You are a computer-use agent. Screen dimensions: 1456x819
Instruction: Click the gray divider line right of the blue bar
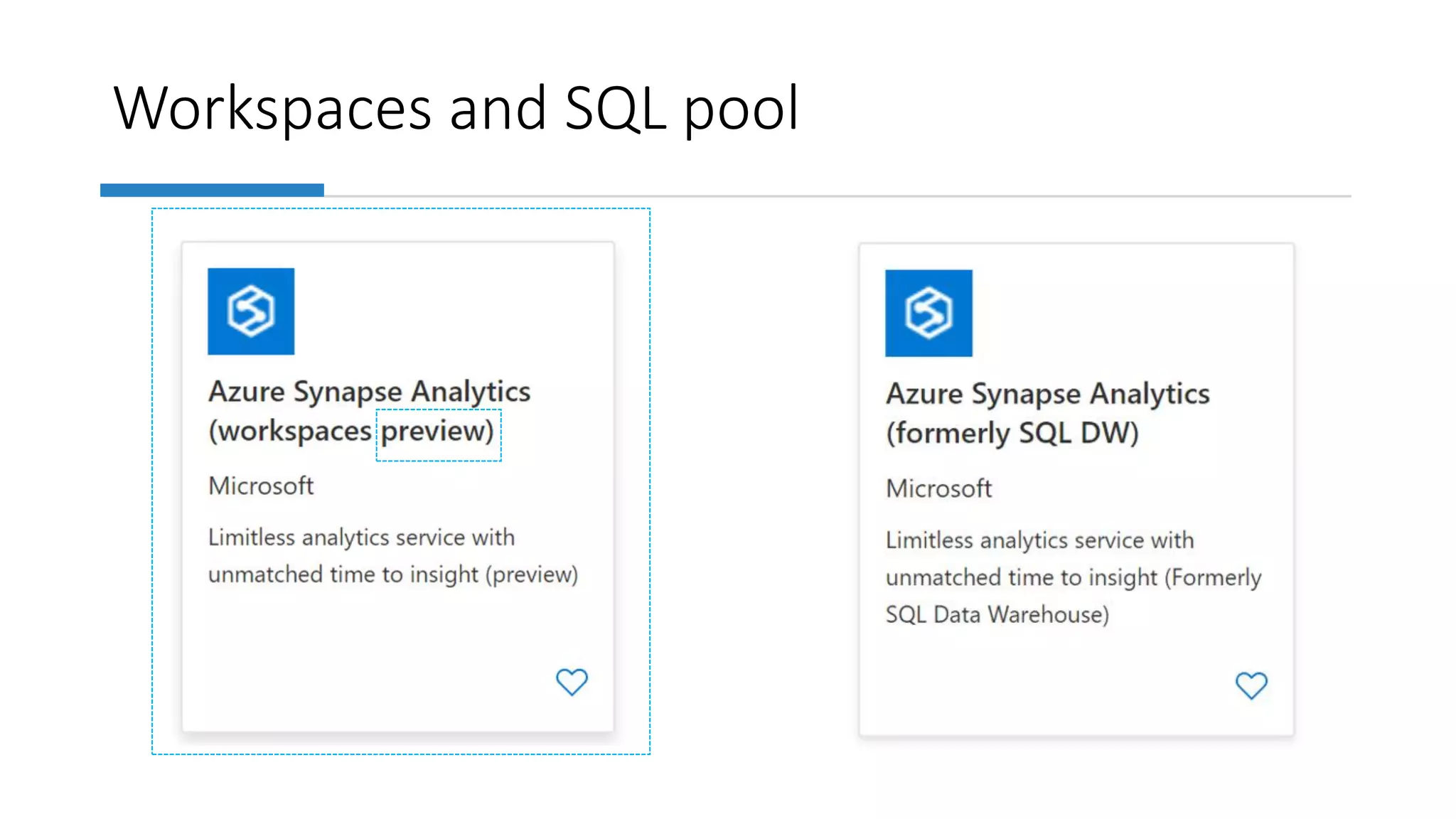pos(836,196)
